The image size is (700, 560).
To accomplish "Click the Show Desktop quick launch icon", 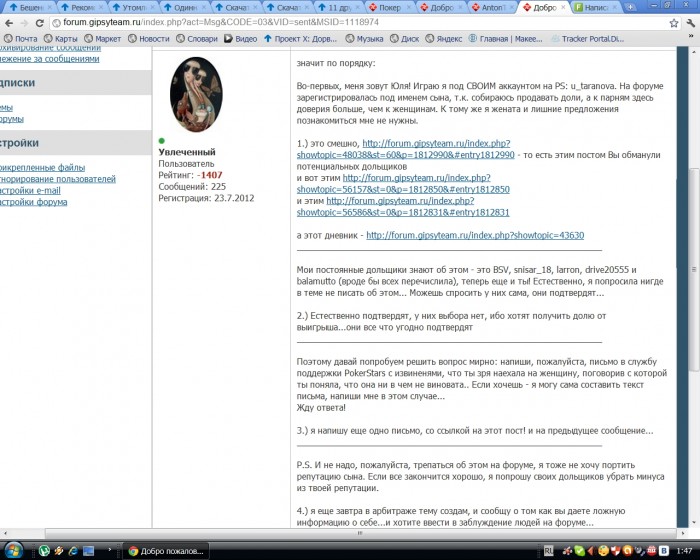I will click(88, 551).
